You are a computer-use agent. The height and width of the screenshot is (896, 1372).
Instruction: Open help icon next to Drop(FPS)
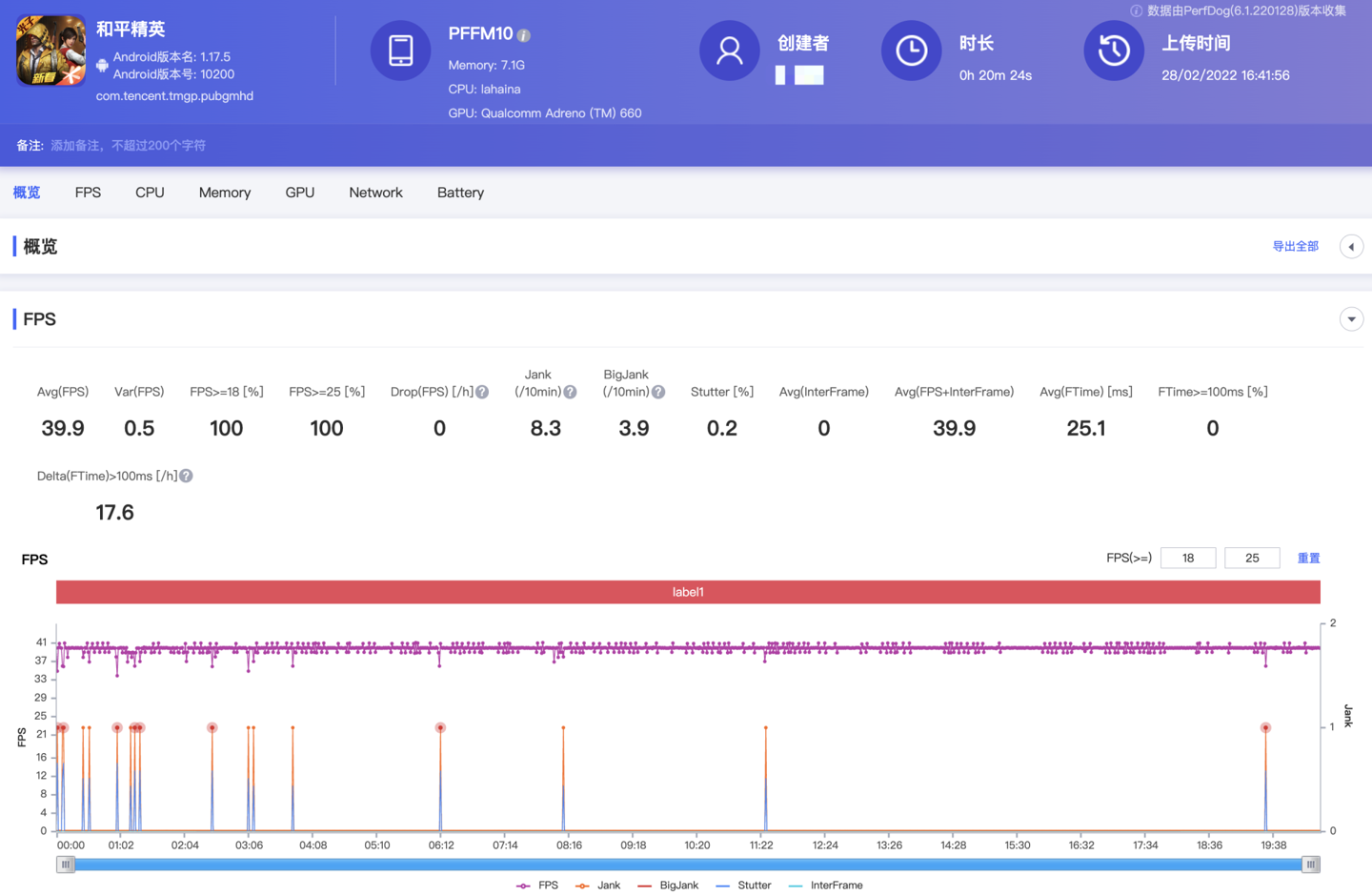(x=483, y=392)
